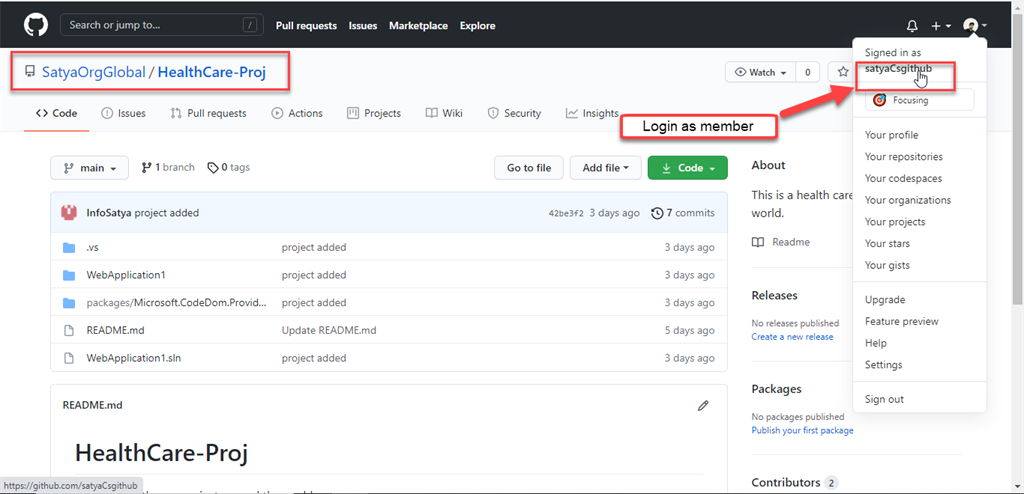Click the InfoSatya author avatar
Screen dimensions: 1024x494
coord(69,213)
